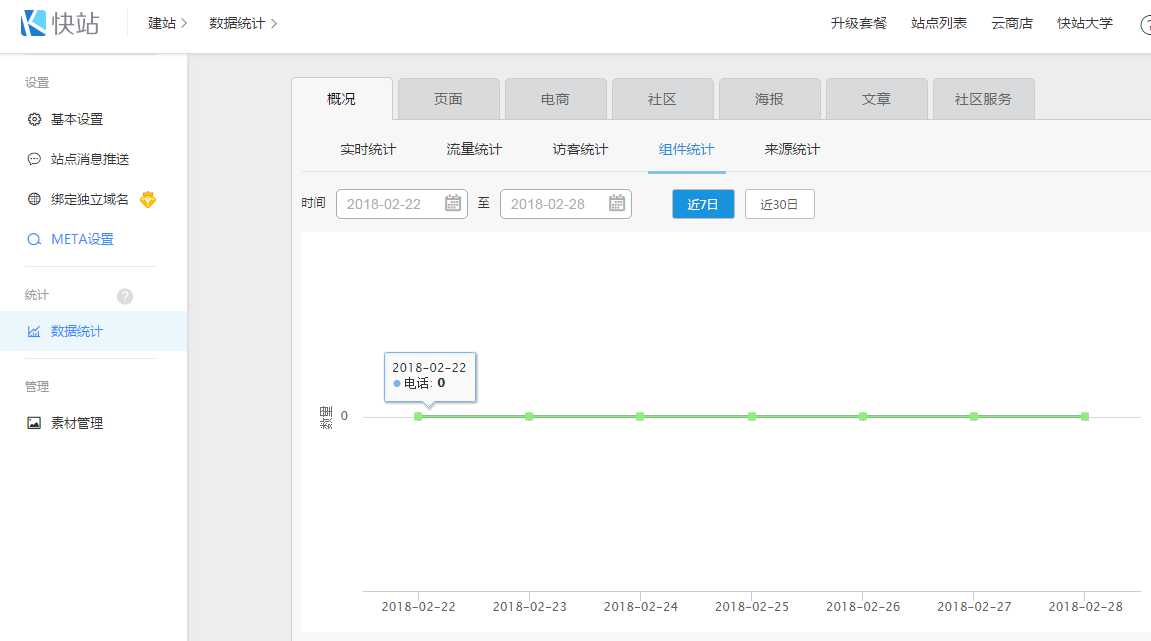
Task: Click the globe icon beside 绑定独立域名
Action: click(34, 199)
